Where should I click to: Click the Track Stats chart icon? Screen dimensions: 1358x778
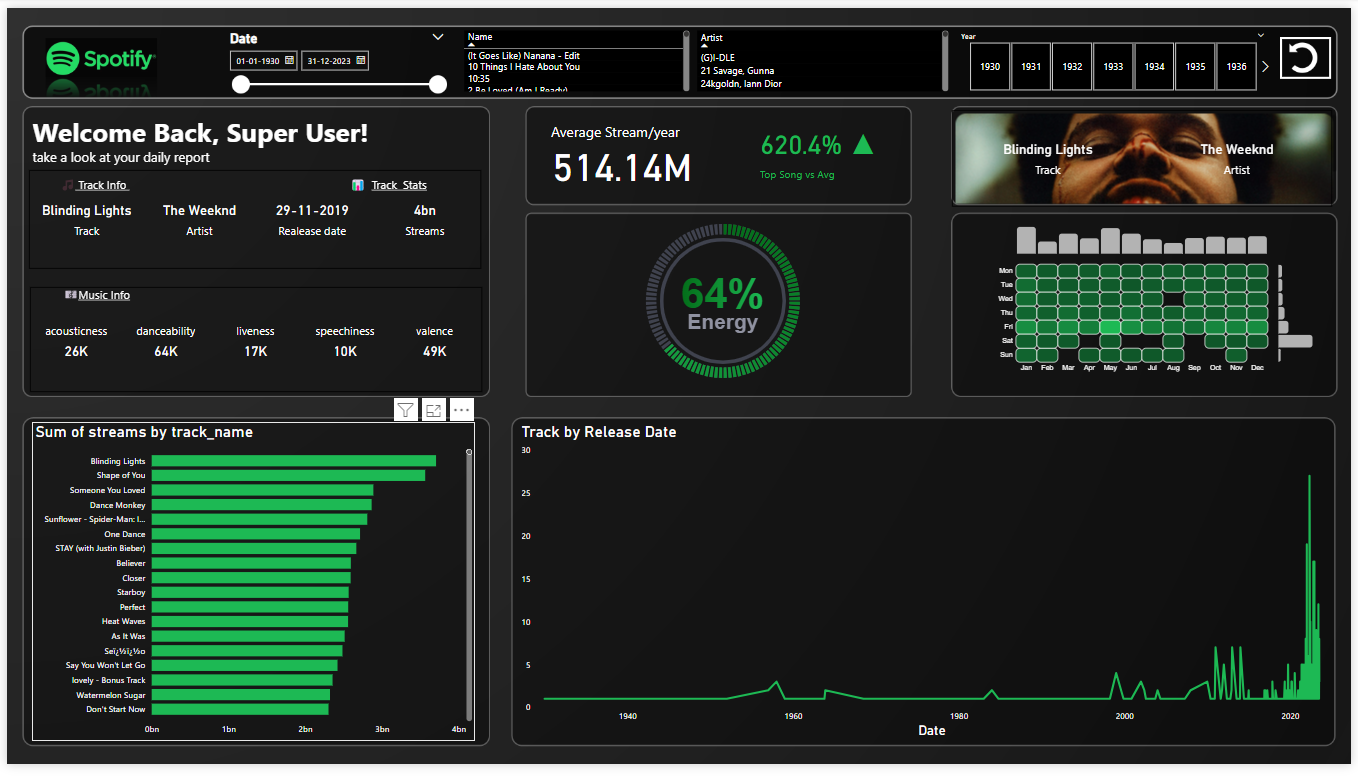pos(358,185)
